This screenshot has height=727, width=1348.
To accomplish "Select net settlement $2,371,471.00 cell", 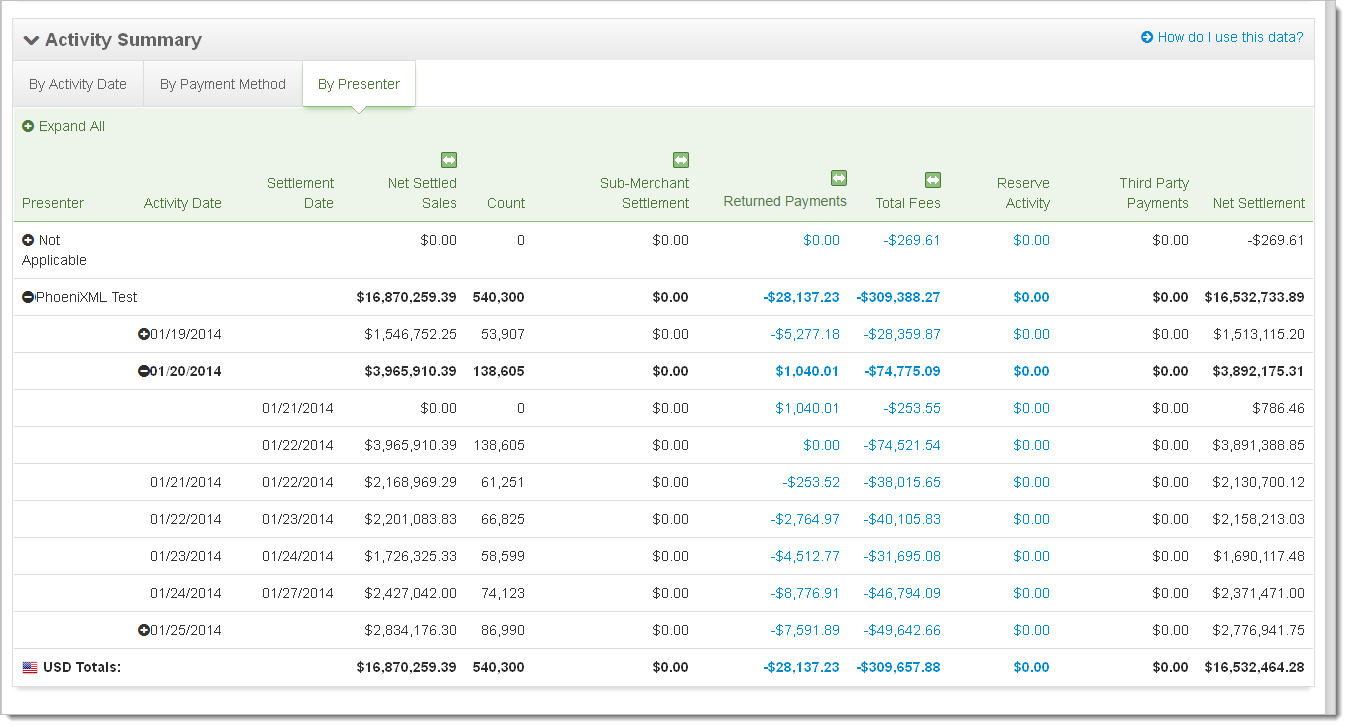I will tap(1259, 593).
